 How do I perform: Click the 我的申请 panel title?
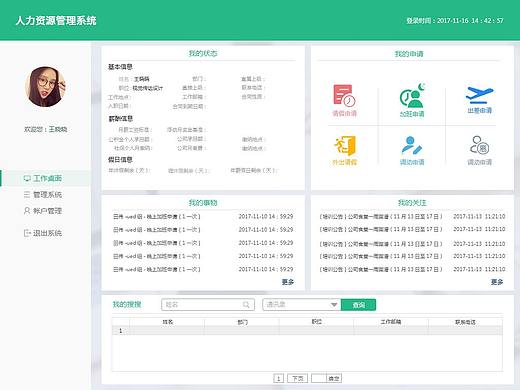tap(409, 54)
